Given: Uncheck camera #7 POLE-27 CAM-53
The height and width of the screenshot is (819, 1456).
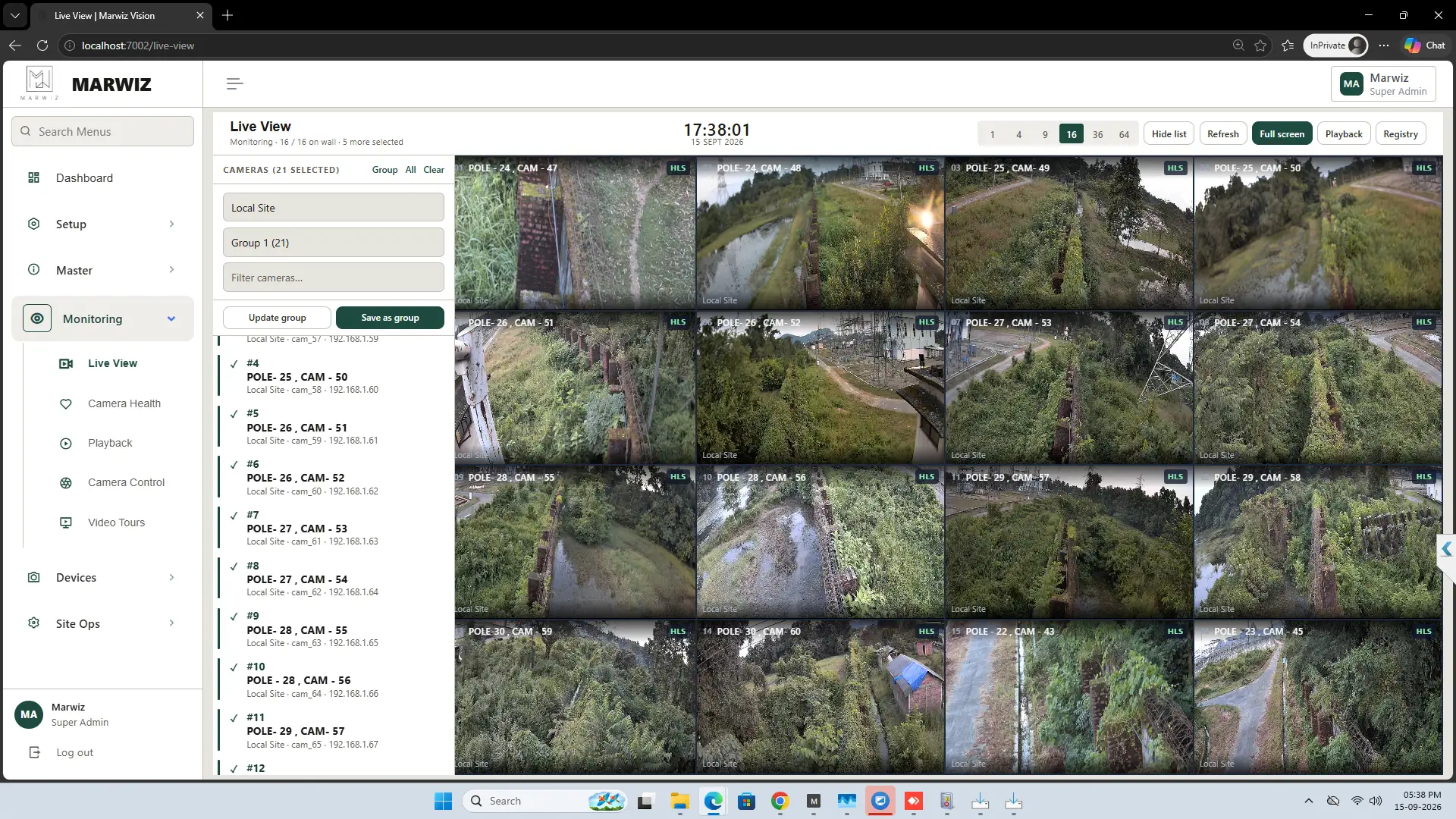Looking at the screenshot, I should pos(234,516).
